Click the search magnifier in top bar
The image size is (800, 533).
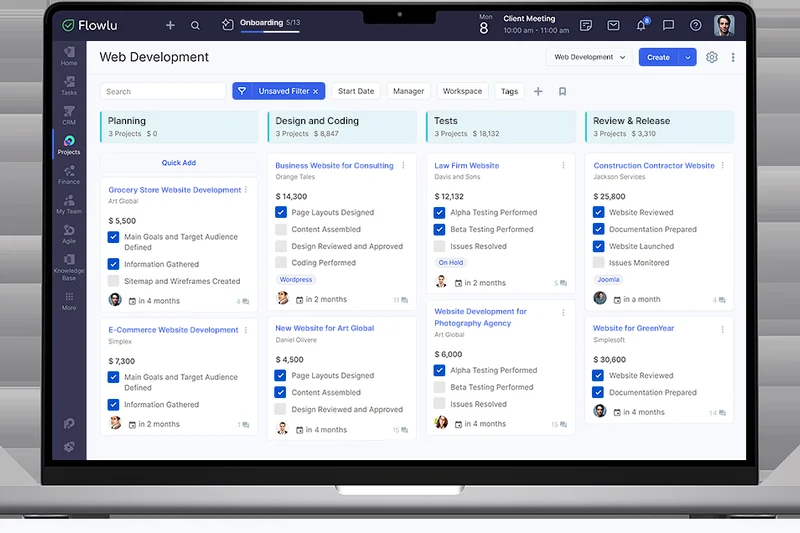pyautogui.click(x=195, y=26)
